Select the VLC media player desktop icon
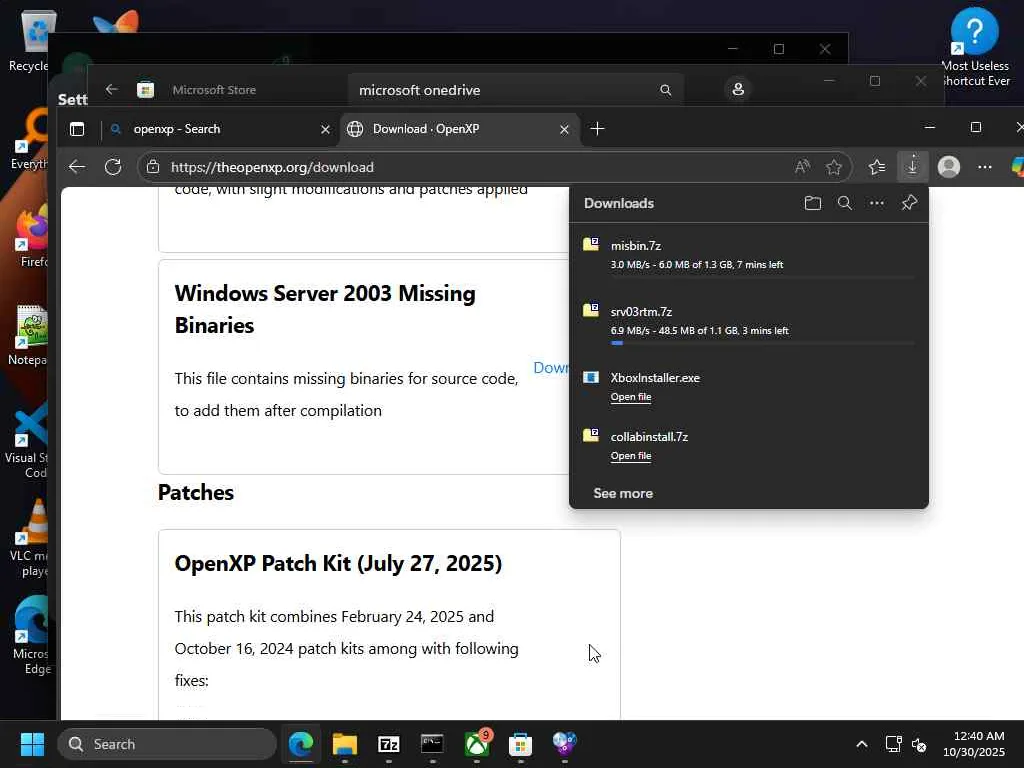Image resolution: width=1024 pixels, height=768 pixels. [29, 538]
